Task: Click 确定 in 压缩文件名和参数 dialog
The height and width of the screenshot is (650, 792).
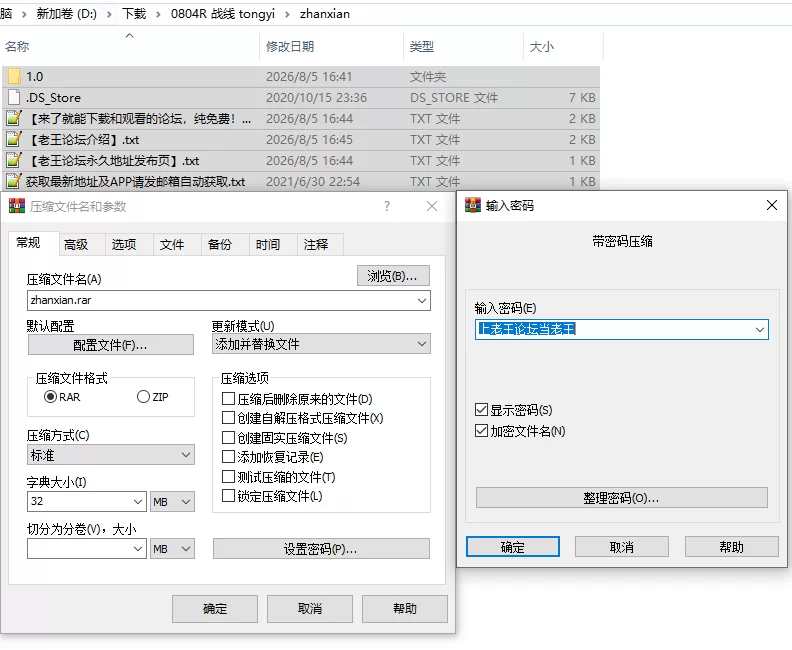Action: (215, 609)
